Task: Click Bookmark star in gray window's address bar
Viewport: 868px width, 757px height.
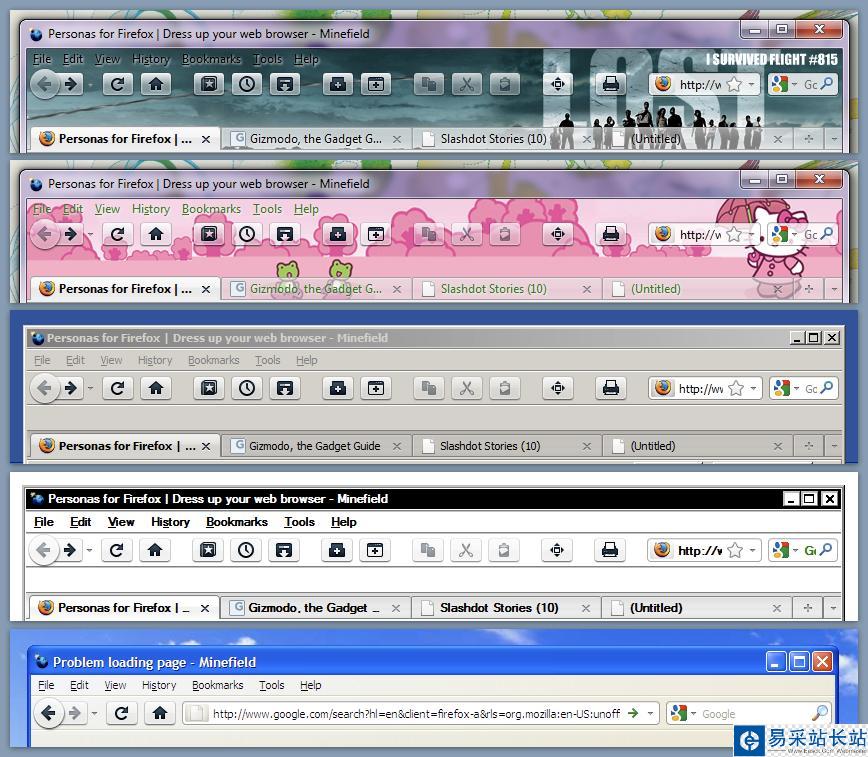Action: click(736, 389)
